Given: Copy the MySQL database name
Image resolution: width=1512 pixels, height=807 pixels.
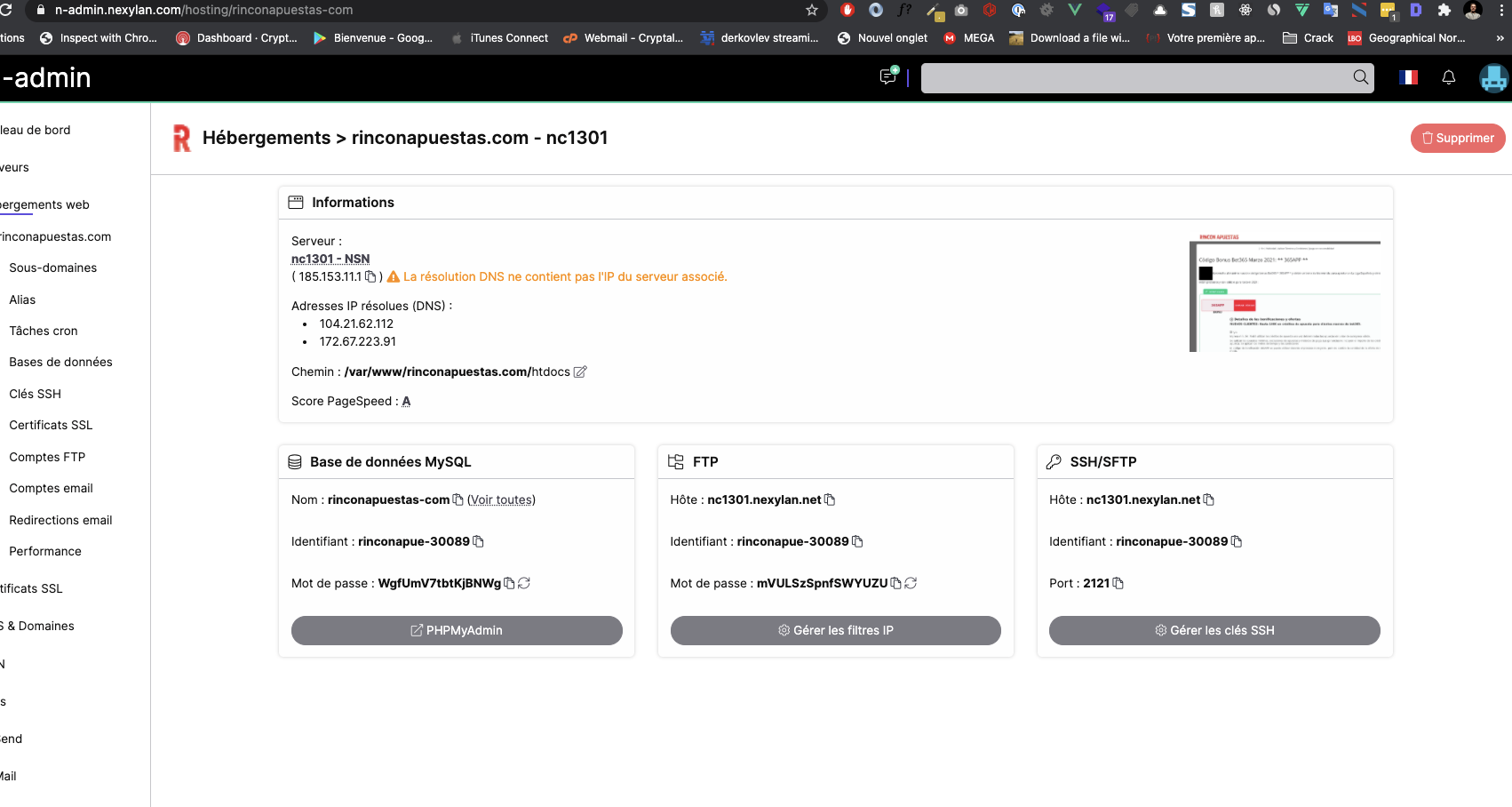Looking at the screenshot, I should pos(458,499).
